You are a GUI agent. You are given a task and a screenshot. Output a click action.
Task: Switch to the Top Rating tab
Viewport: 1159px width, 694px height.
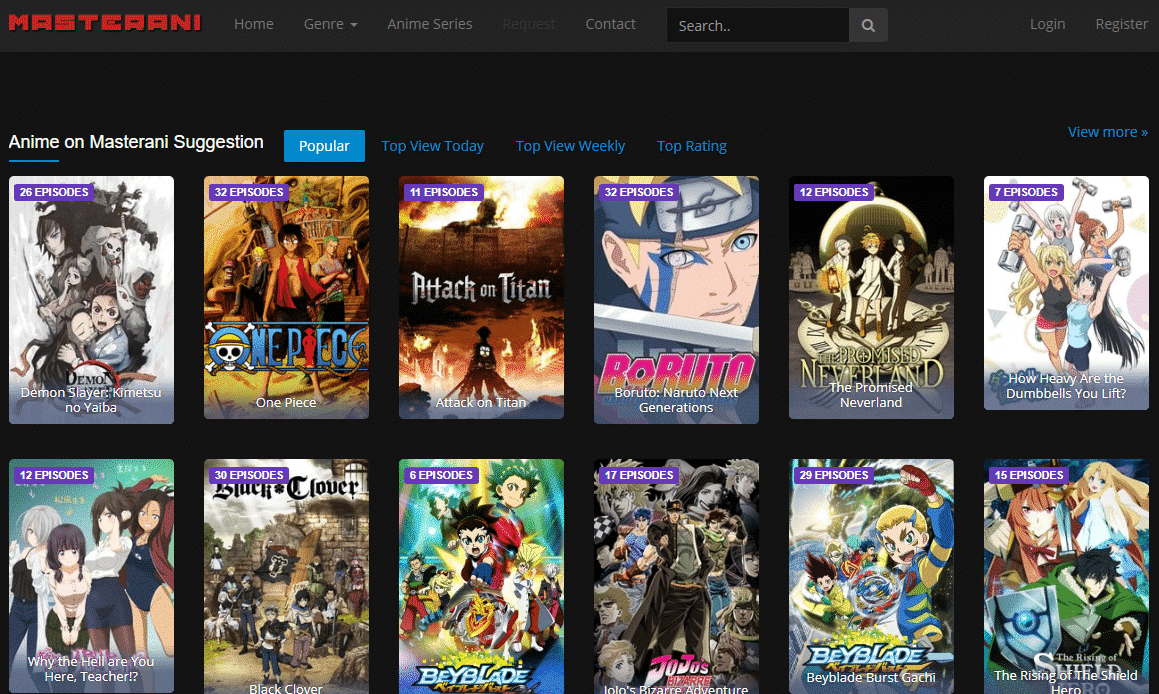click(x=692, y=146)
